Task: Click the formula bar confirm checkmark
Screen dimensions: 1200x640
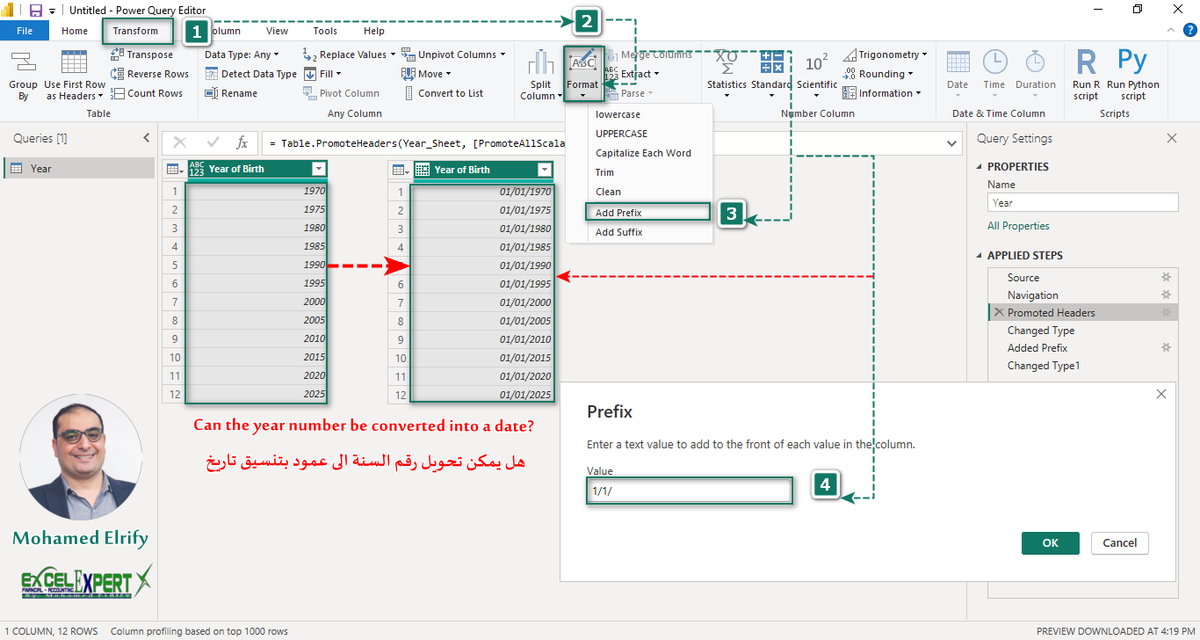Action: [212, 143]
